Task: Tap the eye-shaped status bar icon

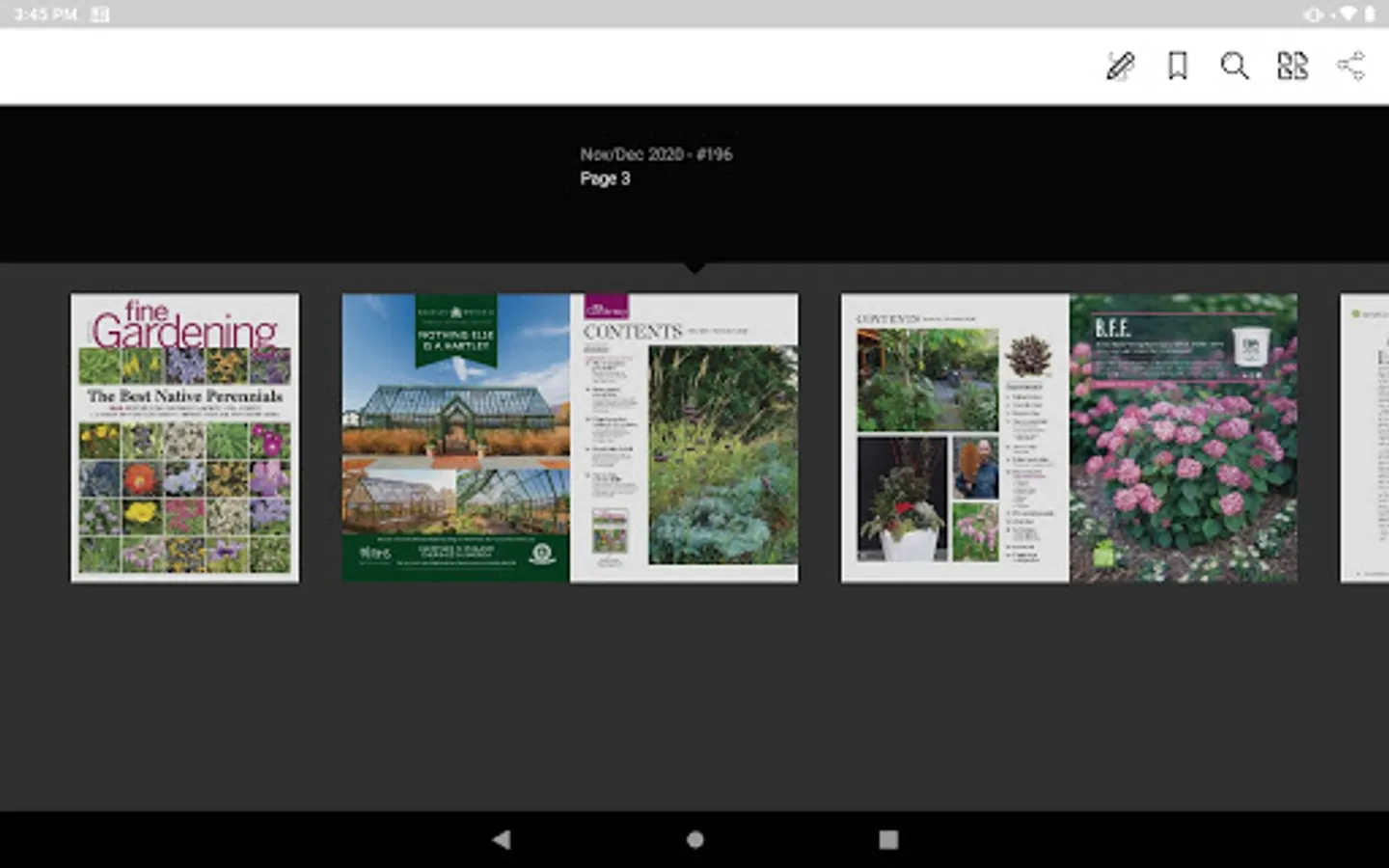Action: 1314,14
